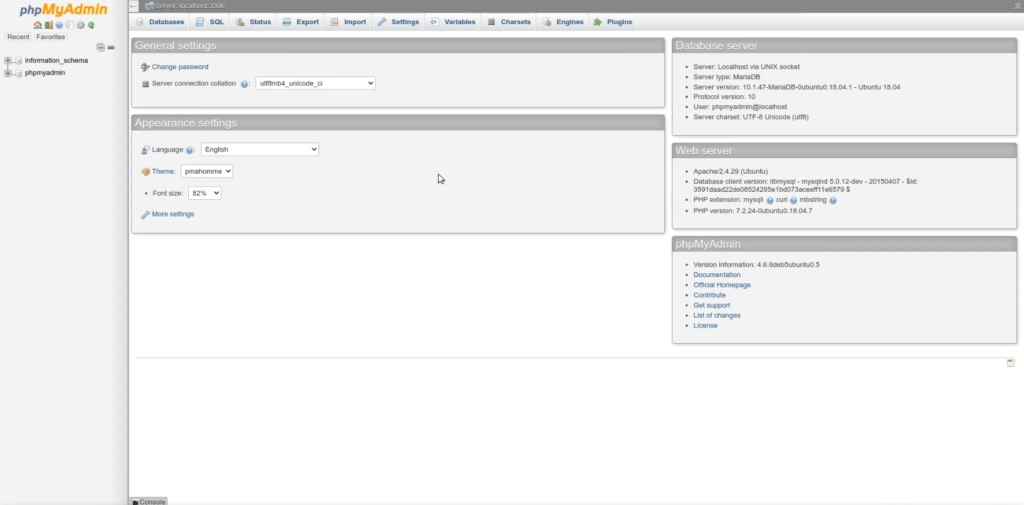Click the phpMyAdmin logo
Viewport: 1024px width, 505px height.
pyautogui.click(x=63, y=10)
